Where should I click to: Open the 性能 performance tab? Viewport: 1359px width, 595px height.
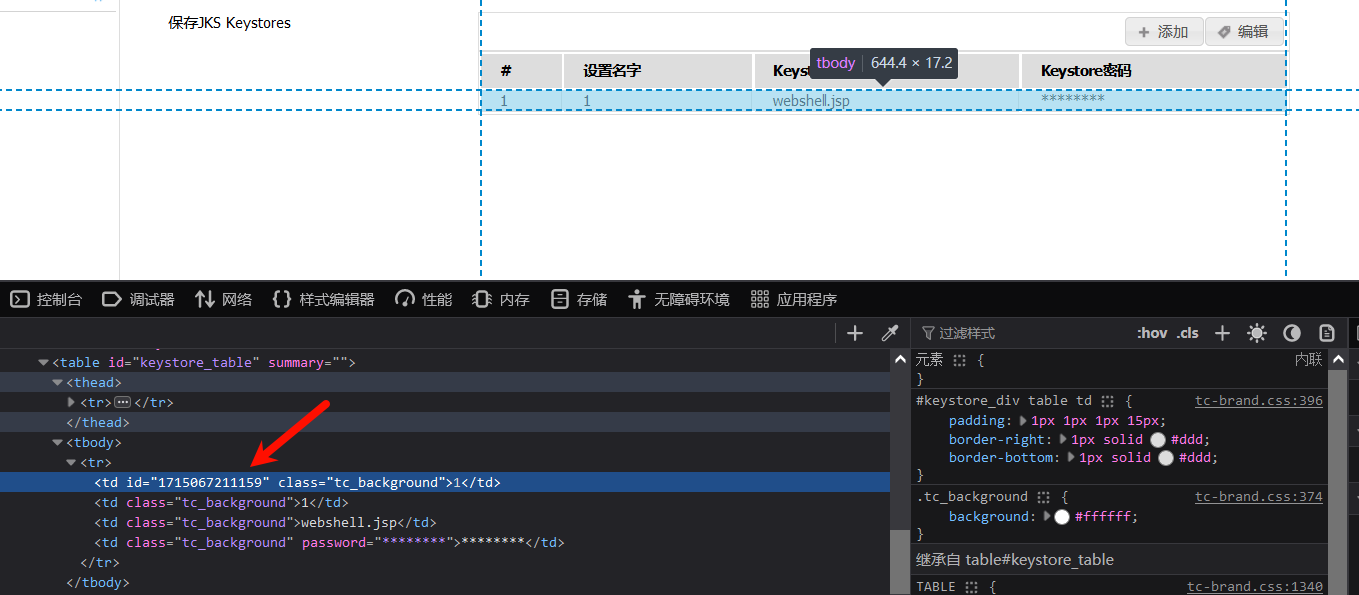click(x=424, y=299)
